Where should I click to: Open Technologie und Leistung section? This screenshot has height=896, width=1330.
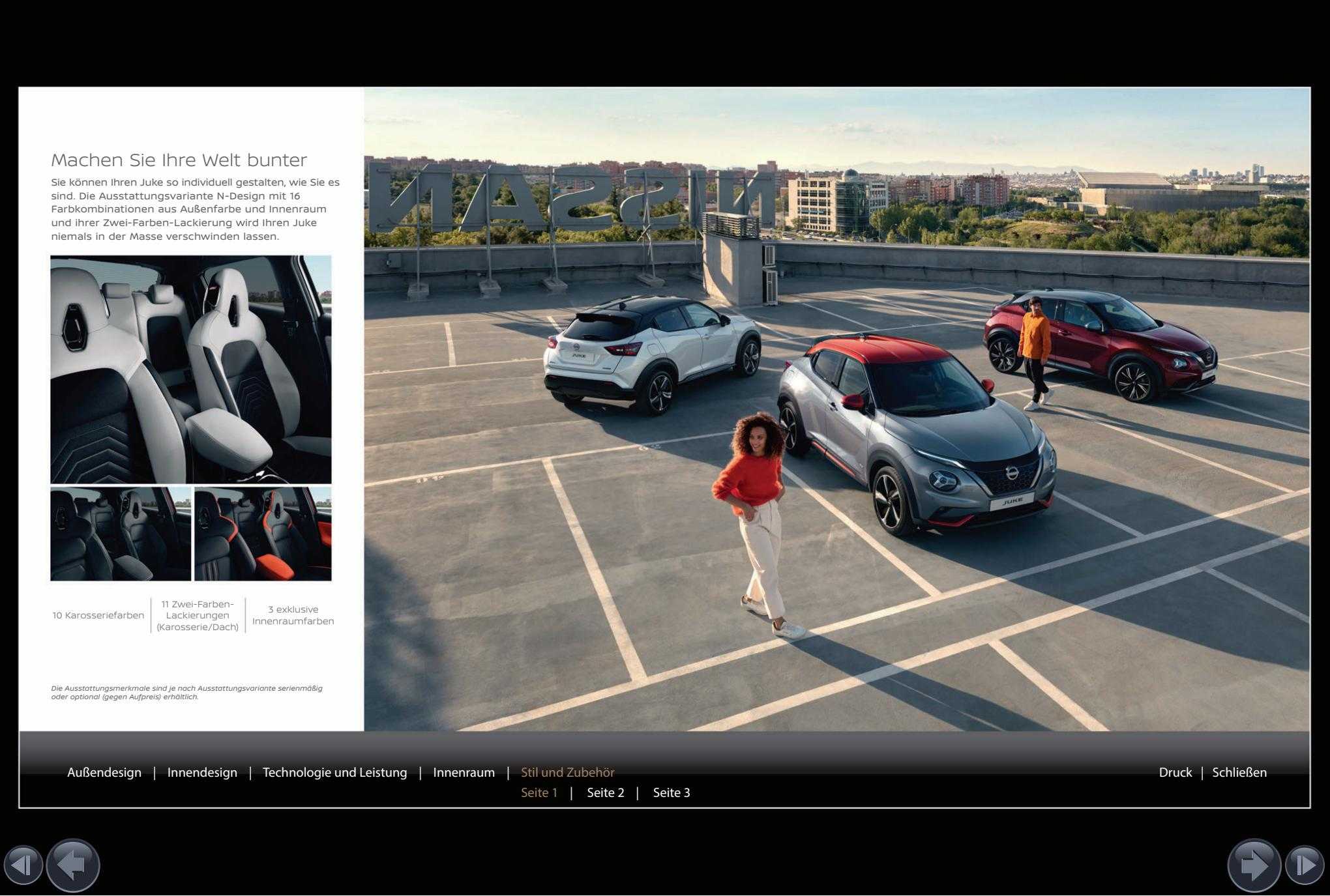334,772
